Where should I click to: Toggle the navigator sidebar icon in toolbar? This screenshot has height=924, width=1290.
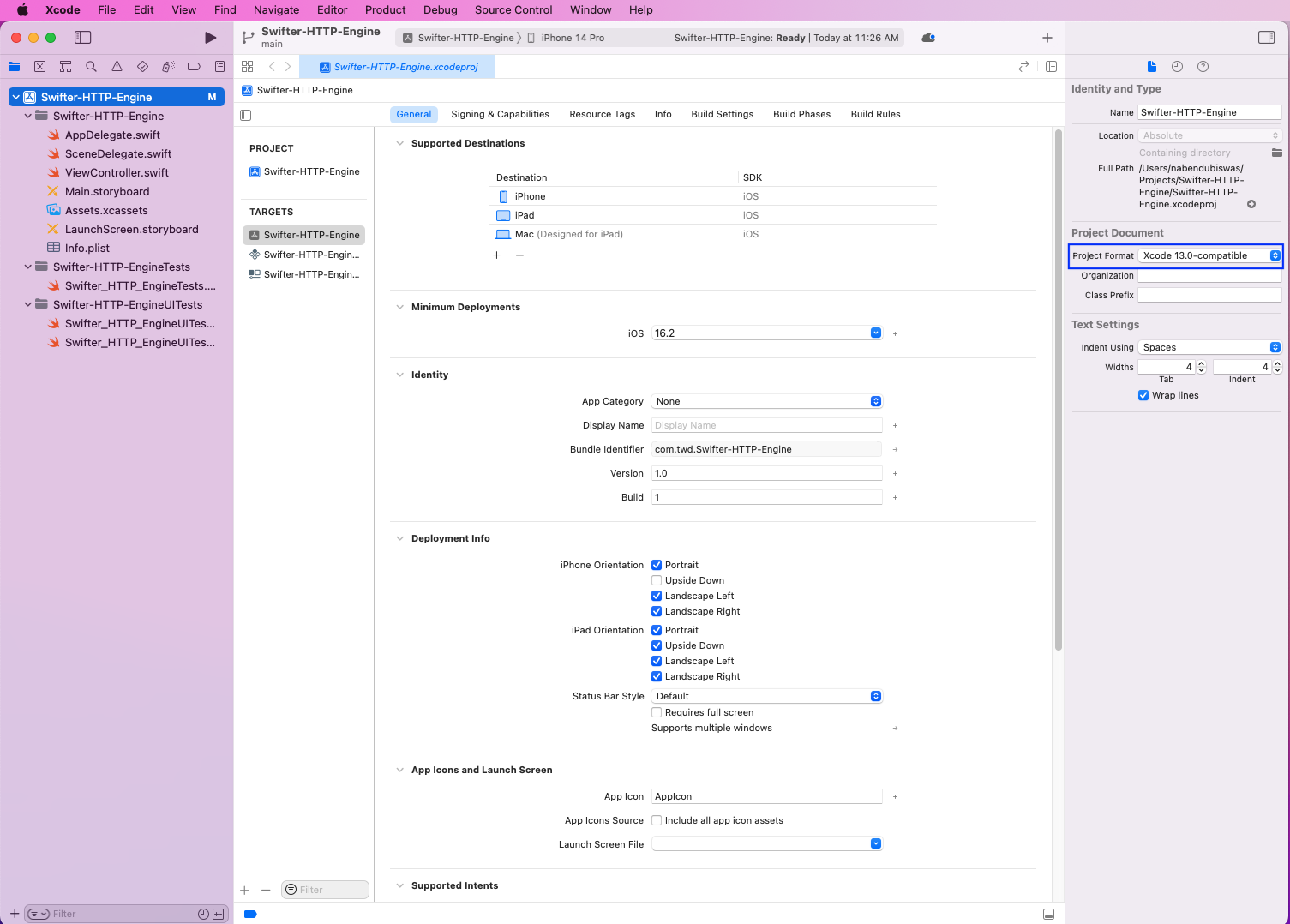click(82, 38)
